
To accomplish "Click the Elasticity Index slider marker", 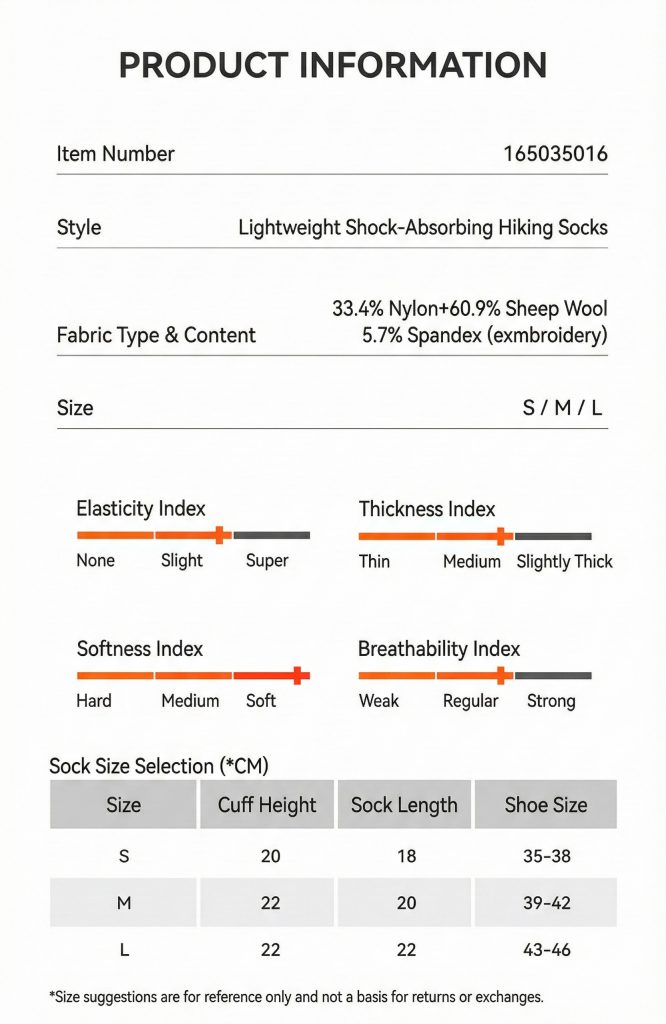I will 219,535.
